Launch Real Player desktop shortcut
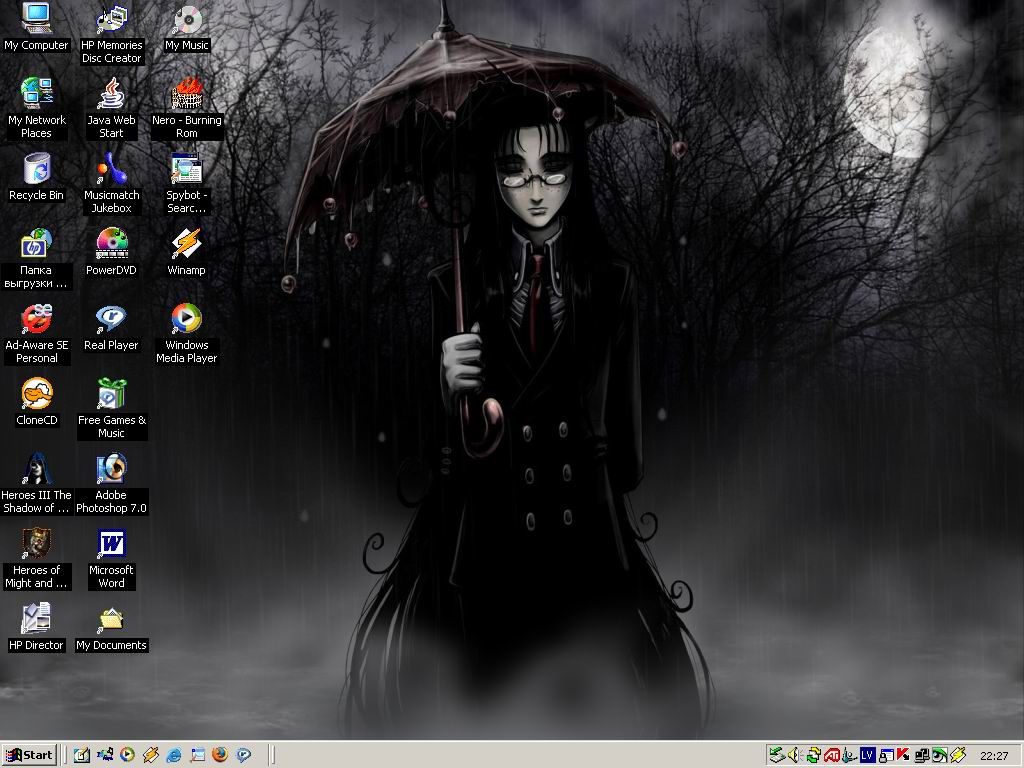Image resolution: width=1024 pixels, height=768 pixels. click(112, 327)
